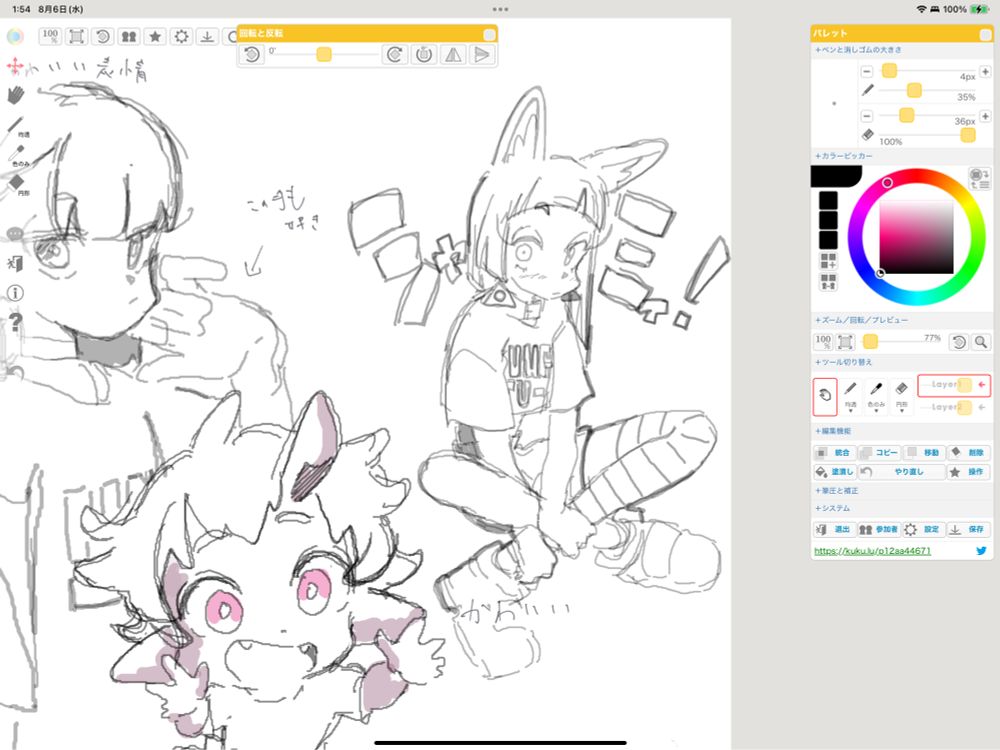Click 参加者 participants button

[x=879, y=529]
